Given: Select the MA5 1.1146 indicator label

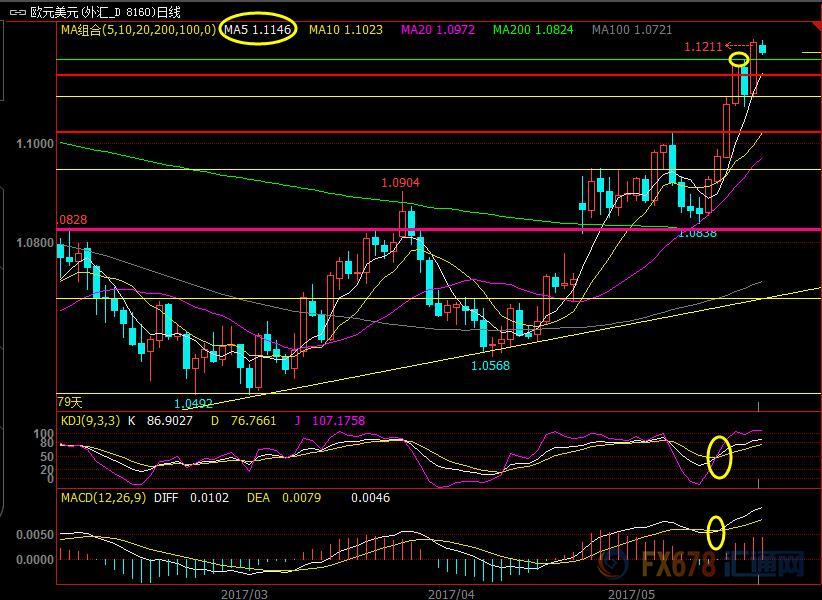Looking at the screenshot, I should click(257, 31).
